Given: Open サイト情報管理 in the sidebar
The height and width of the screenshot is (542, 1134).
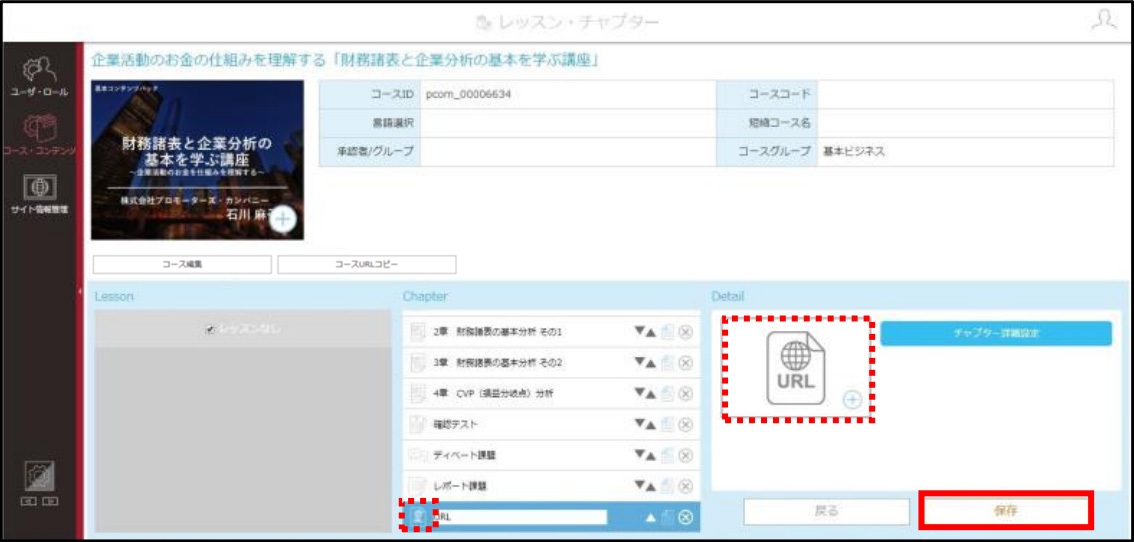Looking at the screenshot, I should (38, 193).
